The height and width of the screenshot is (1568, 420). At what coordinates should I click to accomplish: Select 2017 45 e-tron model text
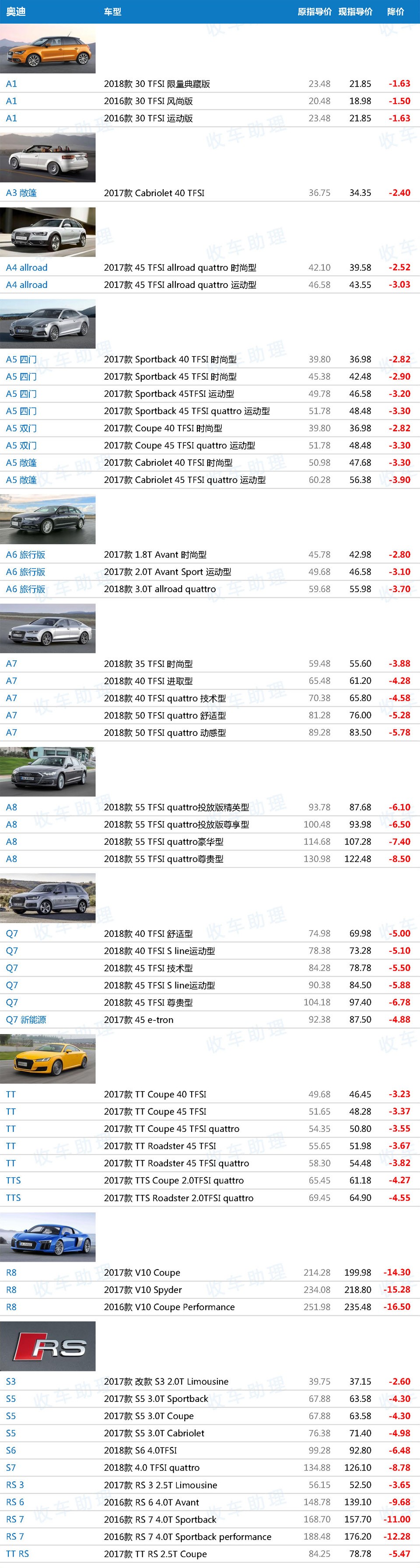(138, 1020)
